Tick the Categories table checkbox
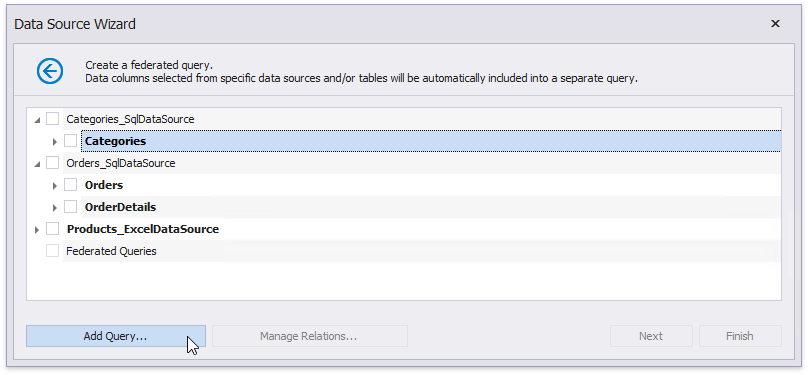This screenshot has height=375, width=808. [71, 141]
